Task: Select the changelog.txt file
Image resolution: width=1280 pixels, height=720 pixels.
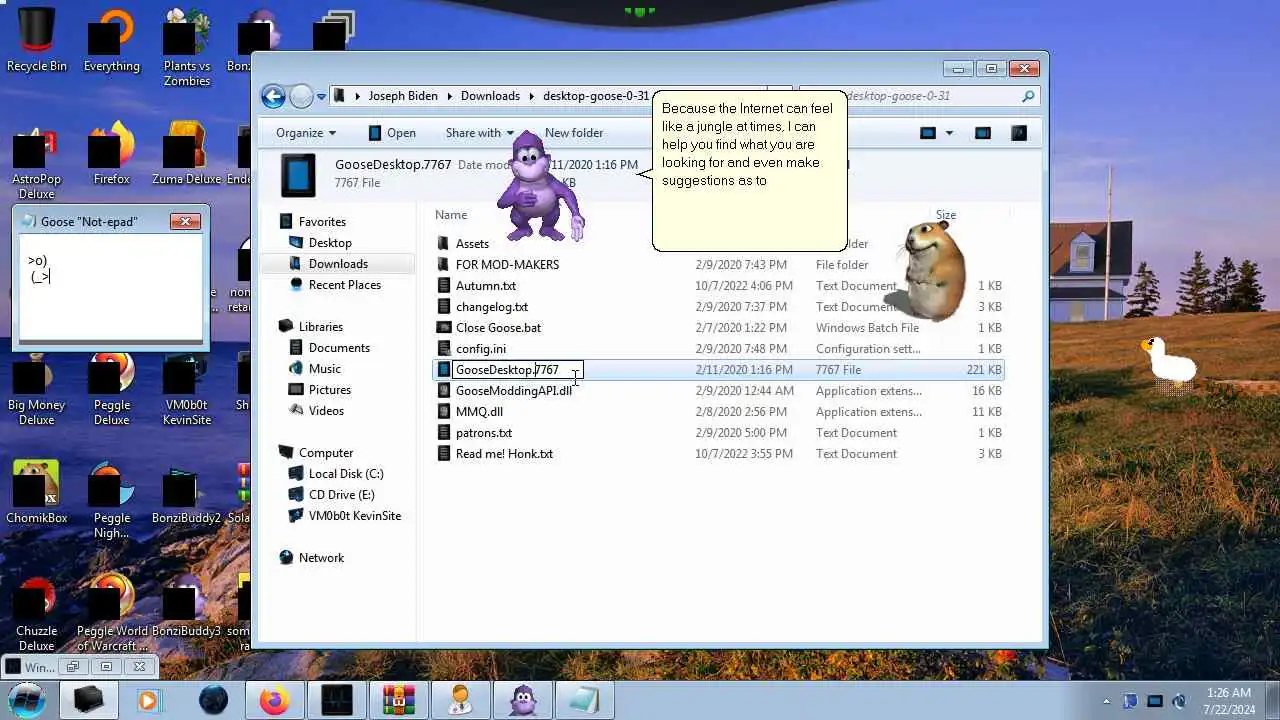Action: [492, 307]
